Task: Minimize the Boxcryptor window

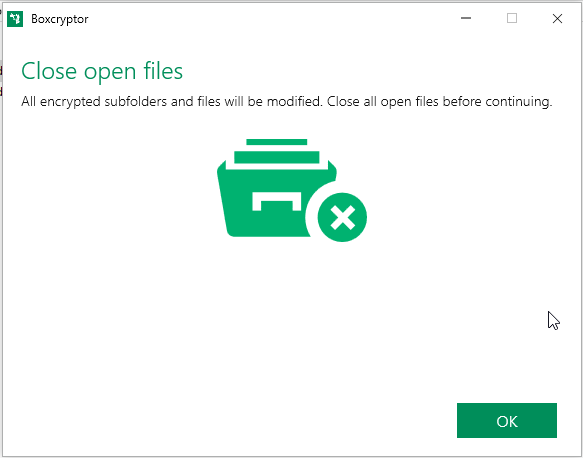Action: 466,18
